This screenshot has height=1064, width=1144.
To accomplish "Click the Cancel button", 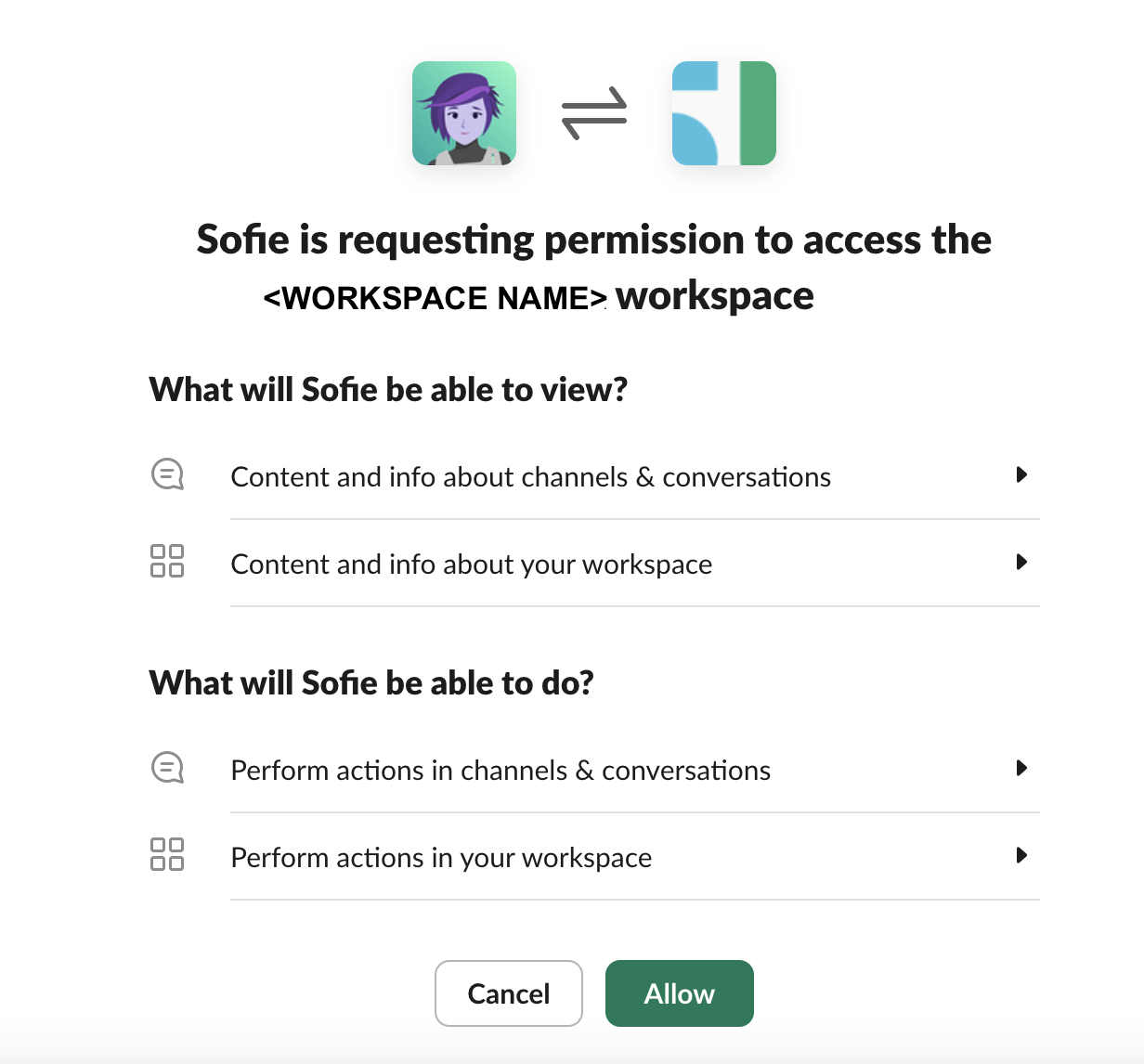I will [508, 993].
